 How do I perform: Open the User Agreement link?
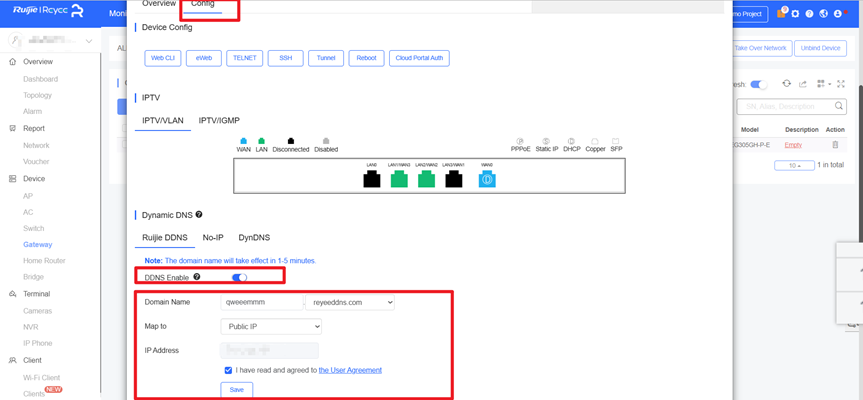click(350, 370)
